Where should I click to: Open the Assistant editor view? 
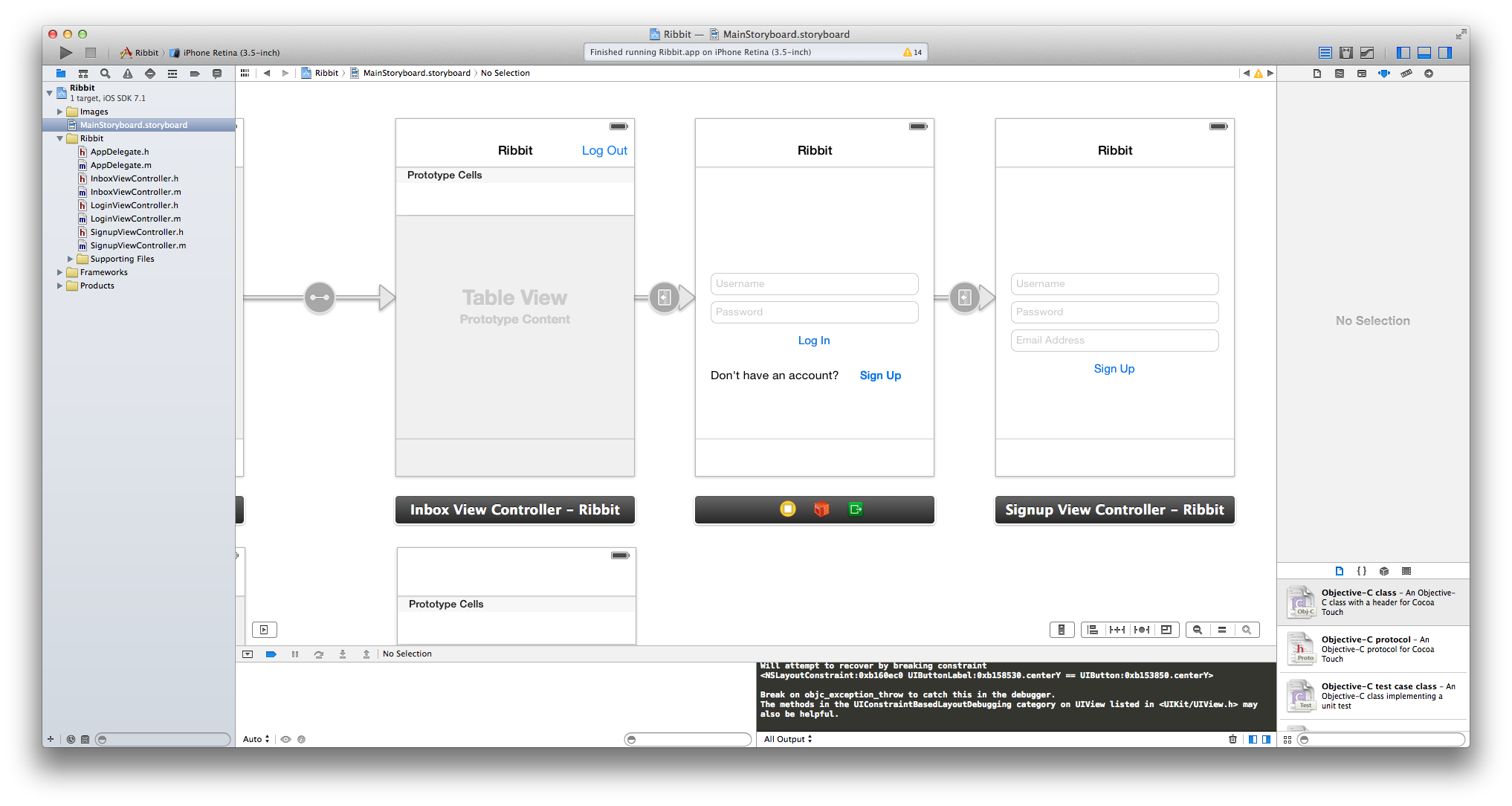pos(1345,53)
